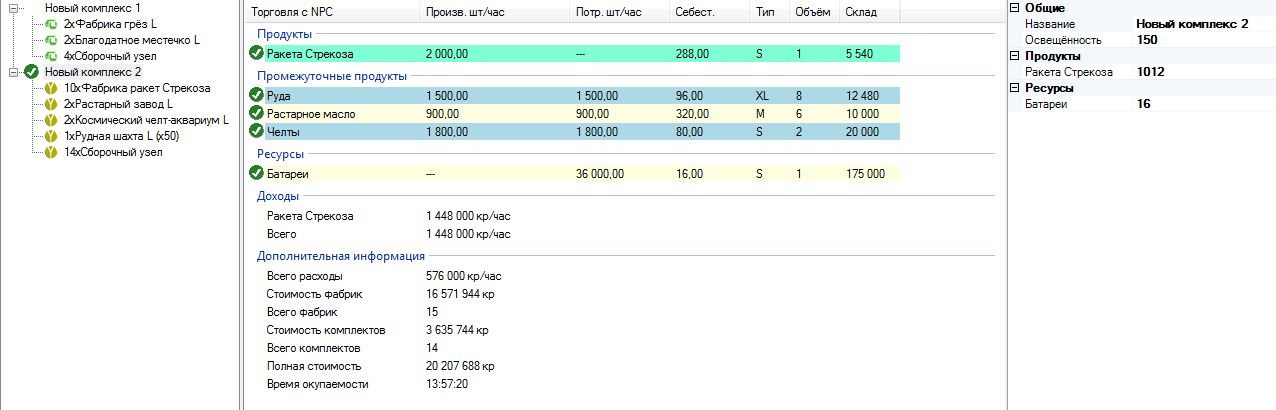
Task: Click the Ракета Стрекоза product row name
Action: click(309, 54)
